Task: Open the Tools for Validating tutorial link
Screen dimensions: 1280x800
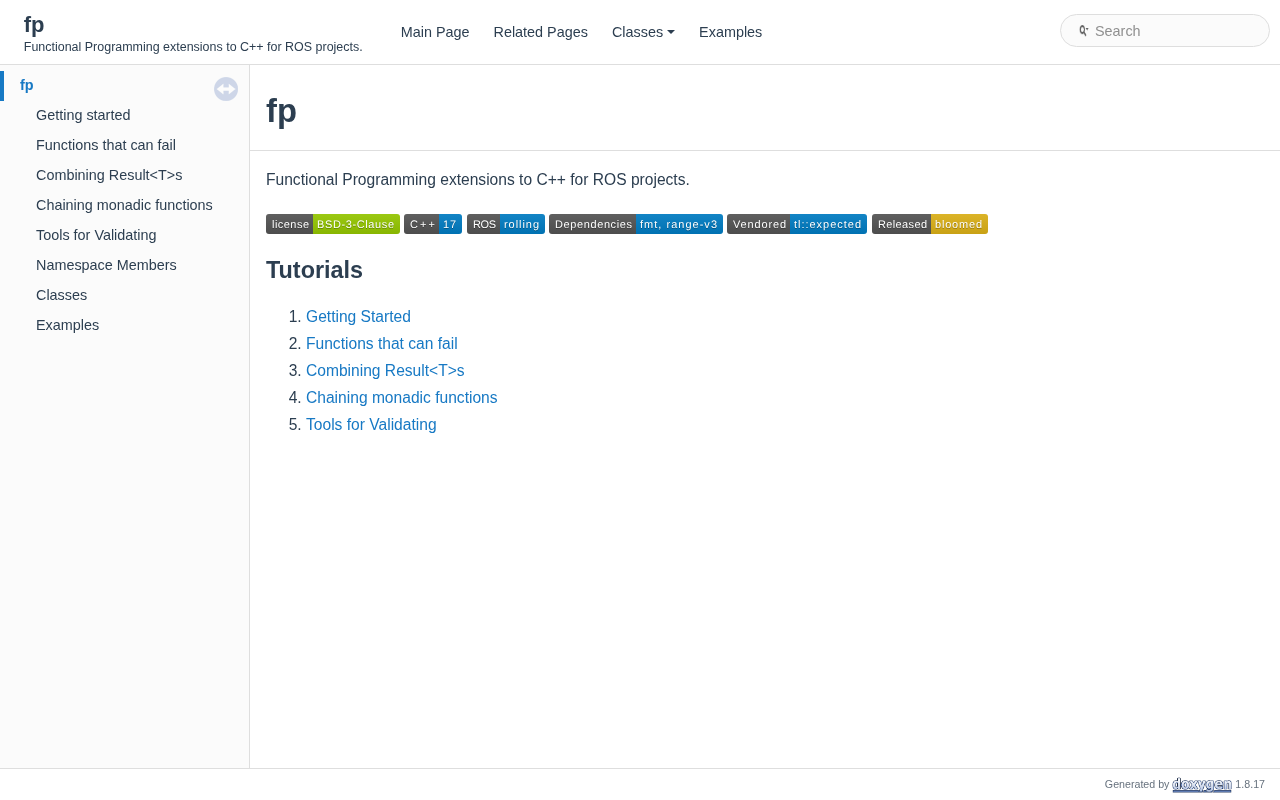Action: pos(371,425)
